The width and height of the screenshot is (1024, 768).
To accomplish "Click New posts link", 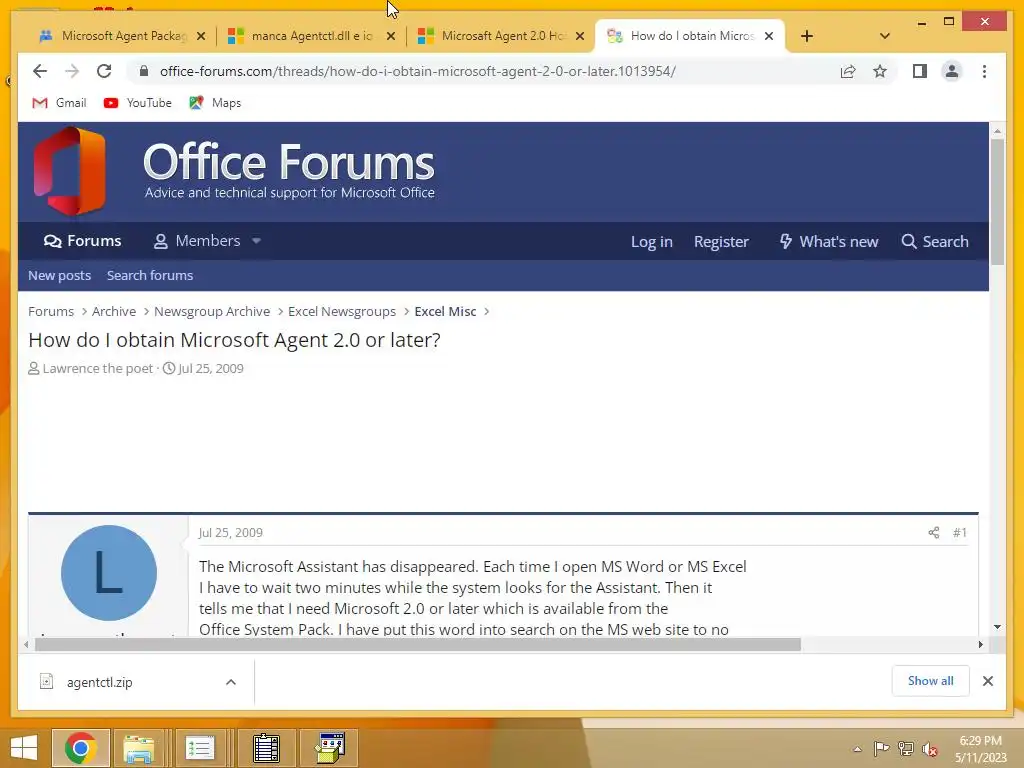I will coord(59,276).
